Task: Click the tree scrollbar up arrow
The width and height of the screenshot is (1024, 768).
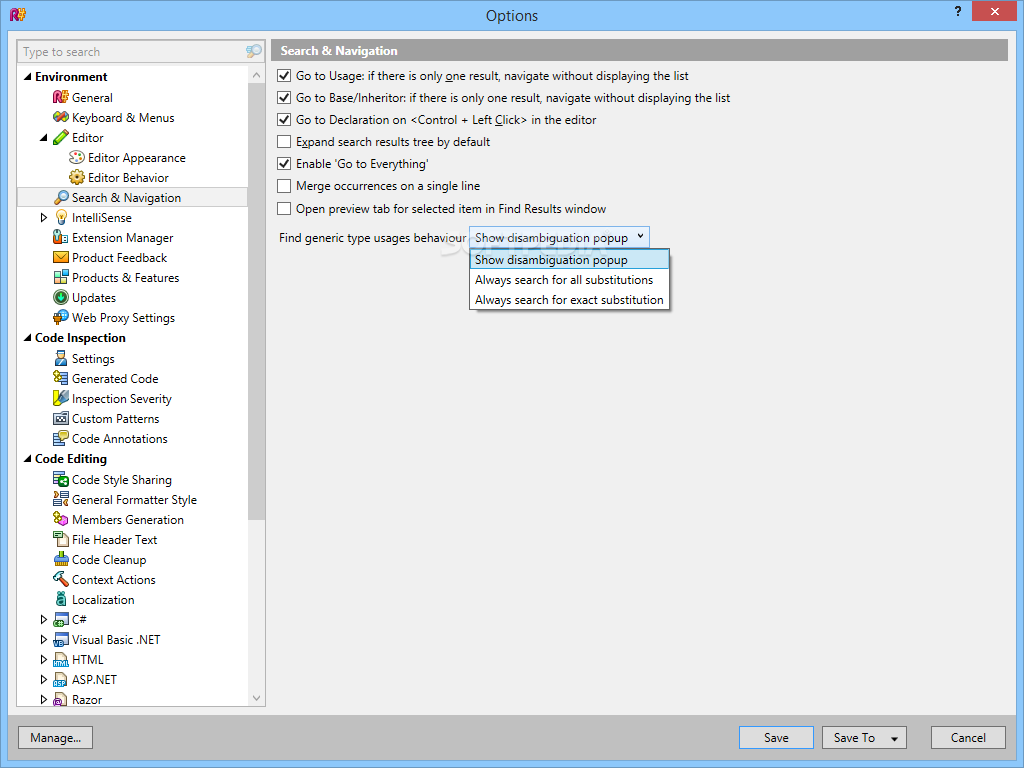Action: pyautogui.click(x=257, y=75)
